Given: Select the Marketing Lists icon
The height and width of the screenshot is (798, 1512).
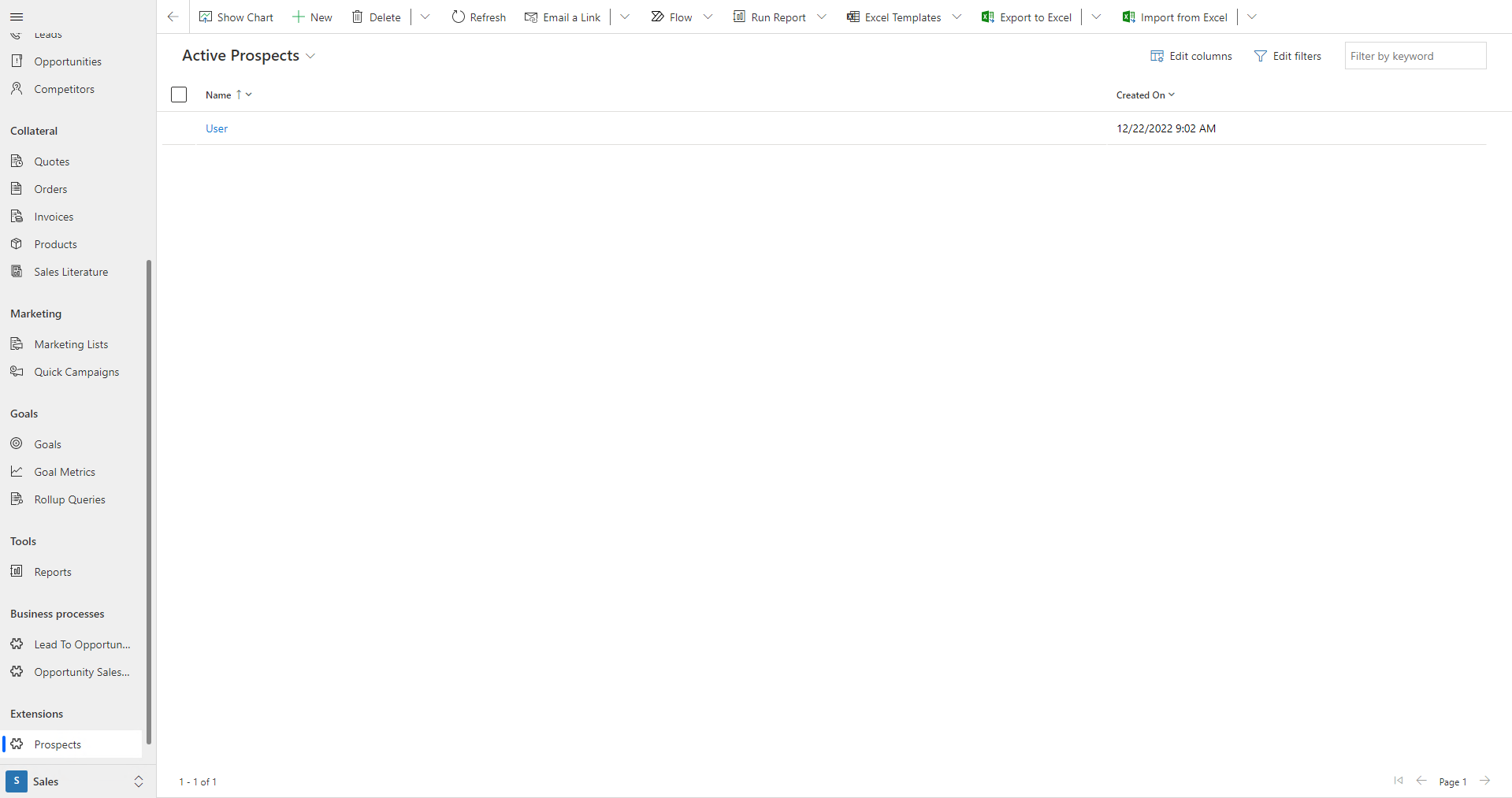Looking at the screenshot, I should click(x=17, y=343).
